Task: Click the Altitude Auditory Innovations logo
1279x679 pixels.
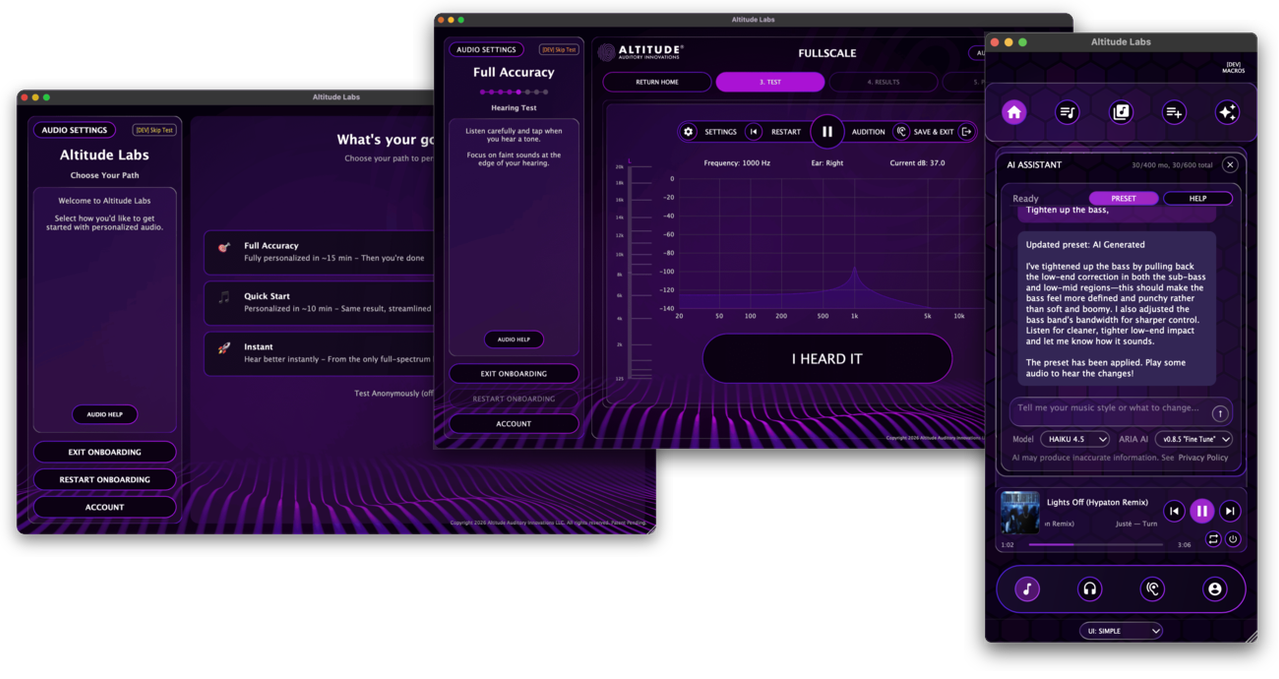Action: coord(641,52)
